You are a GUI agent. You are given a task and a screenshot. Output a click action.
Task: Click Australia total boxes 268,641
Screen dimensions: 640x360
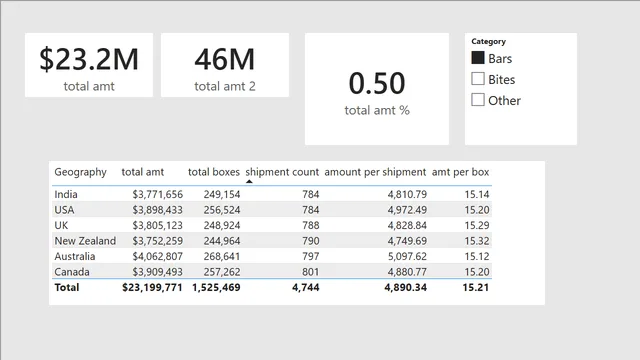point(222,256)
